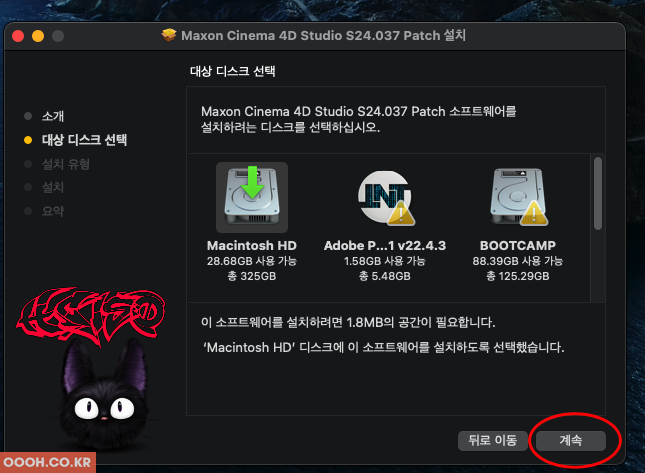645x473 pixels.
Task: Click the 총 325GB text
Action: point(252,276)
